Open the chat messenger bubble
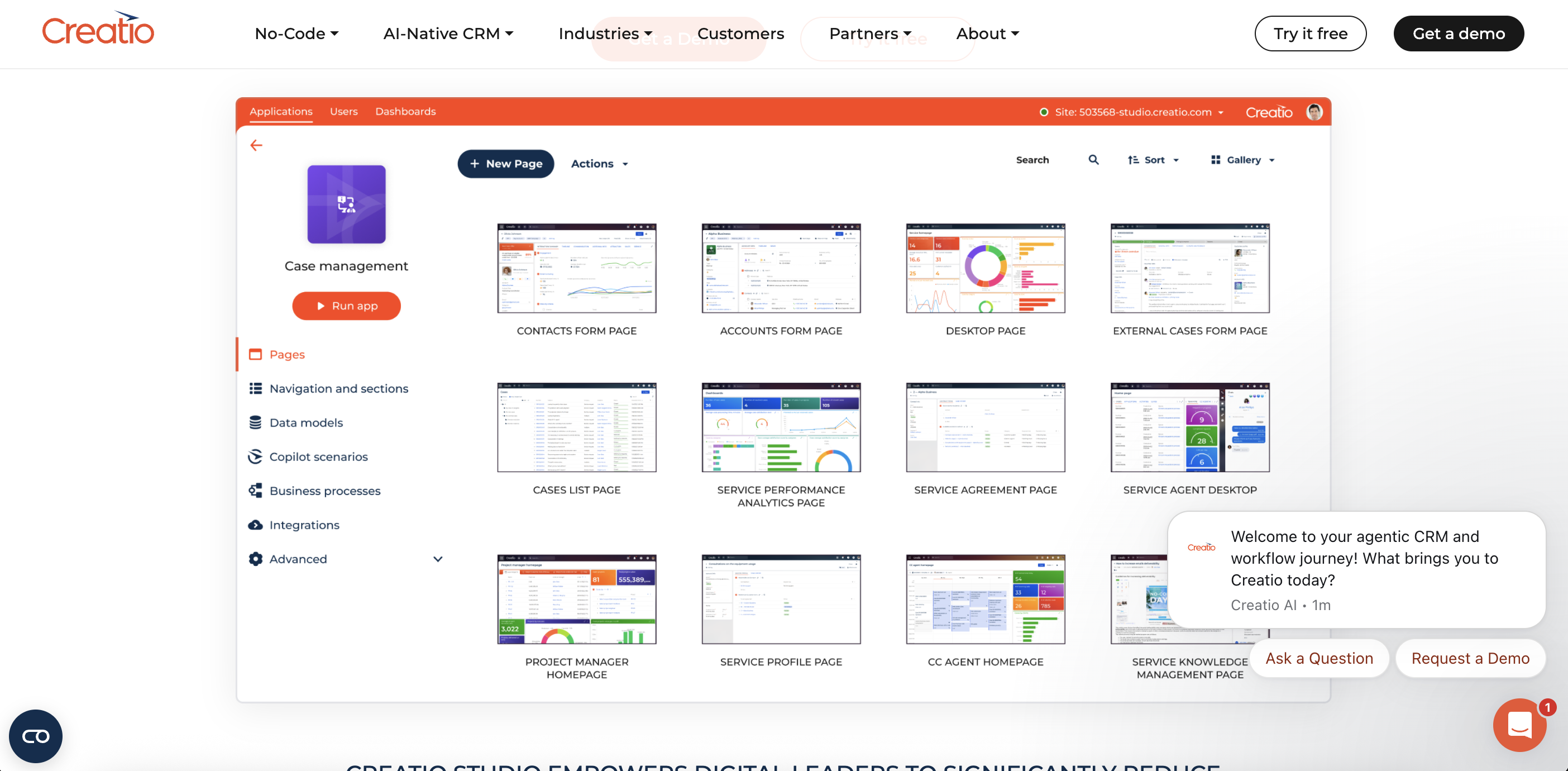This screenshot has height=771, width=1568. (x=1519, y=725)
